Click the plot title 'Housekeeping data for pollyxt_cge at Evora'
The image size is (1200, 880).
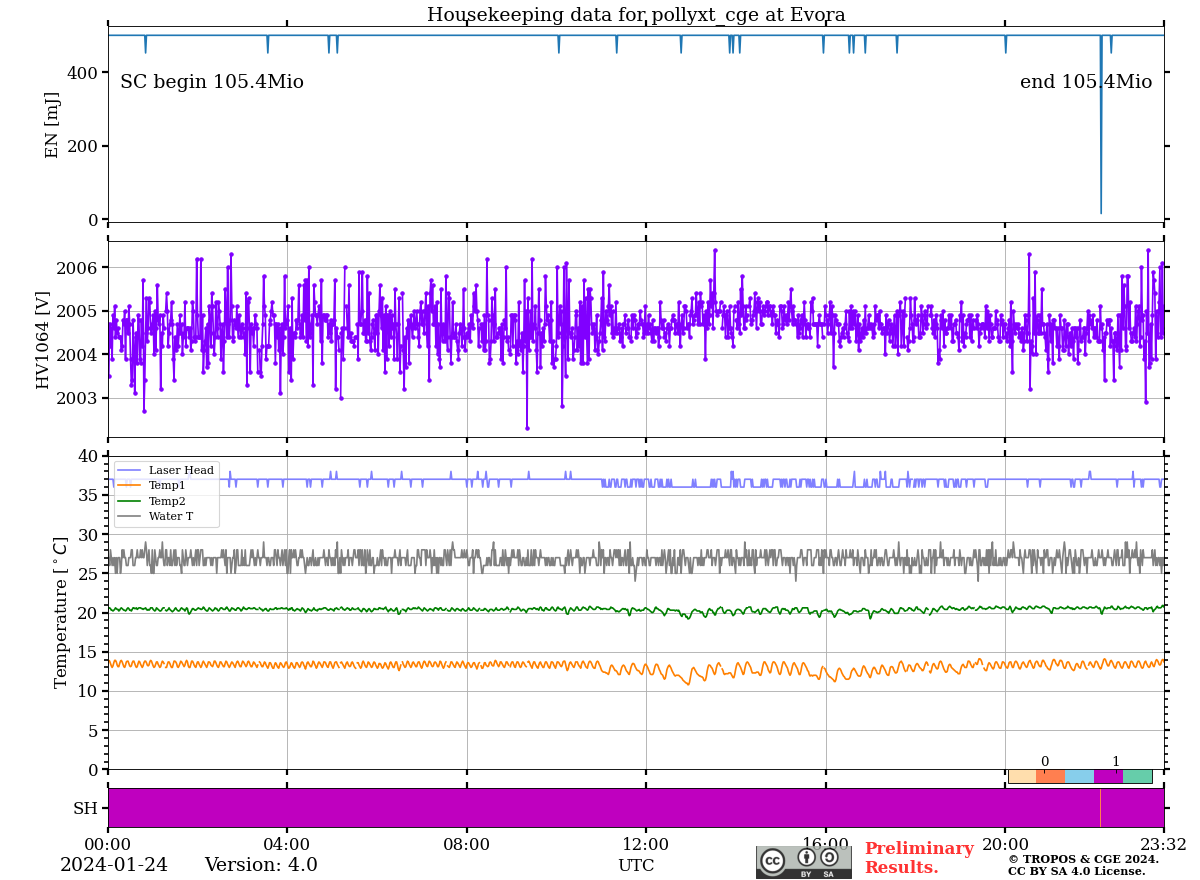(636, 15)
